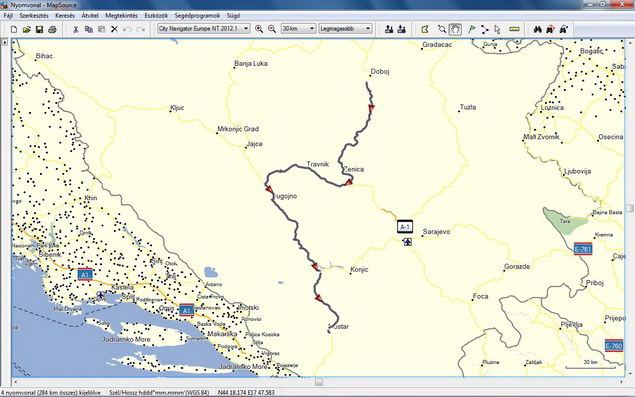Select the Hand pan tool
Viewport: 635px width, 397px height.
(x=455, y=29)
